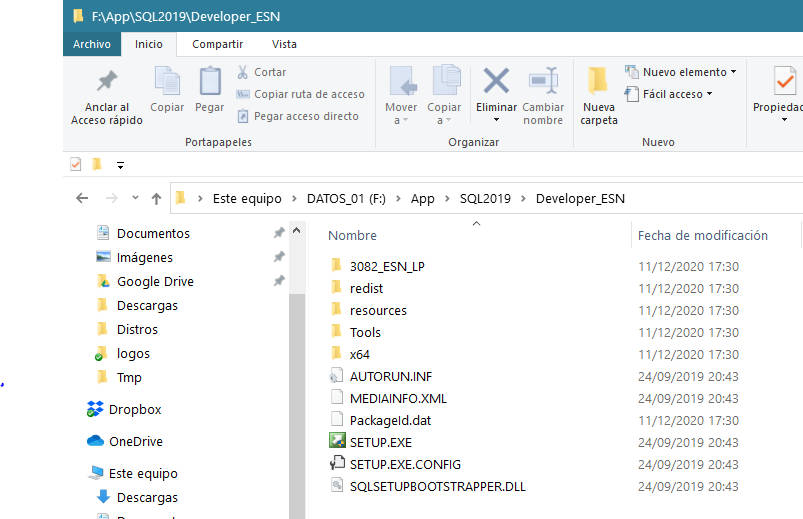Click the navigation pane scroll up arrow
The width and height of the screenshot is (803, 519).
point(297,231)
